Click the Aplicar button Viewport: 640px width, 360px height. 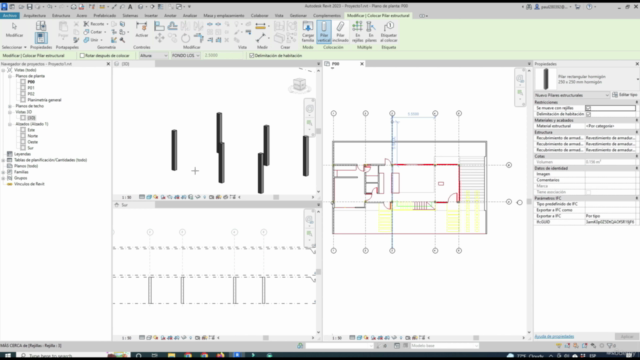click(x=627, y=336)
